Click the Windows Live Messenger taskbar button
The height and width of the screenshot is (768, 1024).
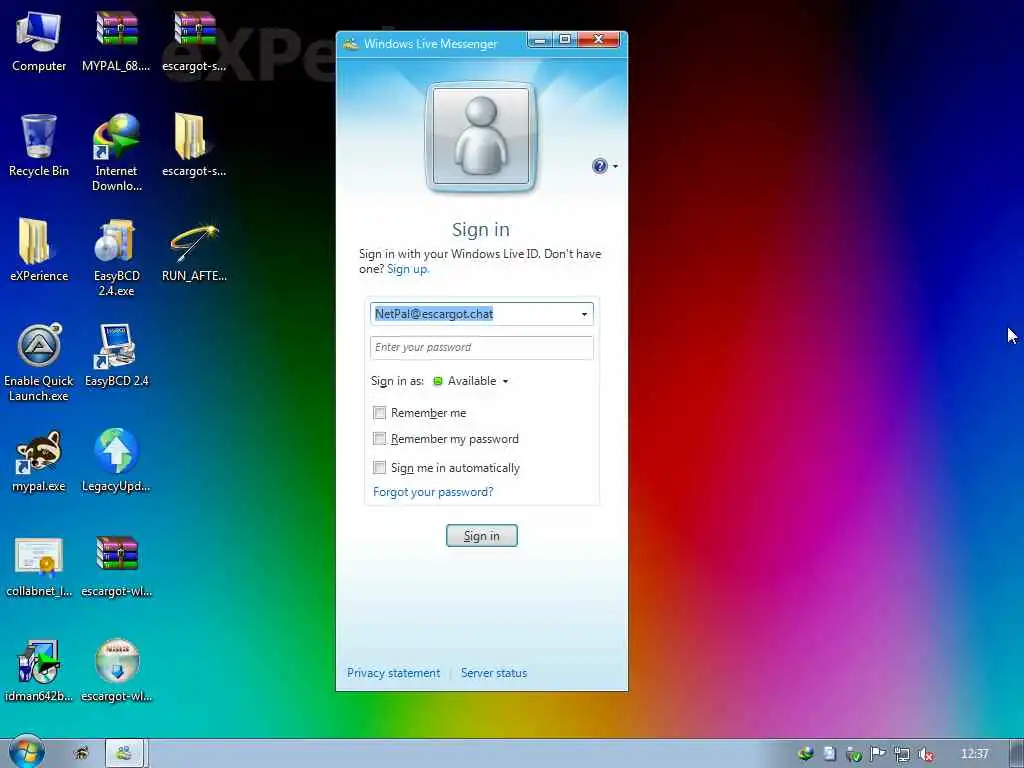pyautogui.click(x=124, y=753)
